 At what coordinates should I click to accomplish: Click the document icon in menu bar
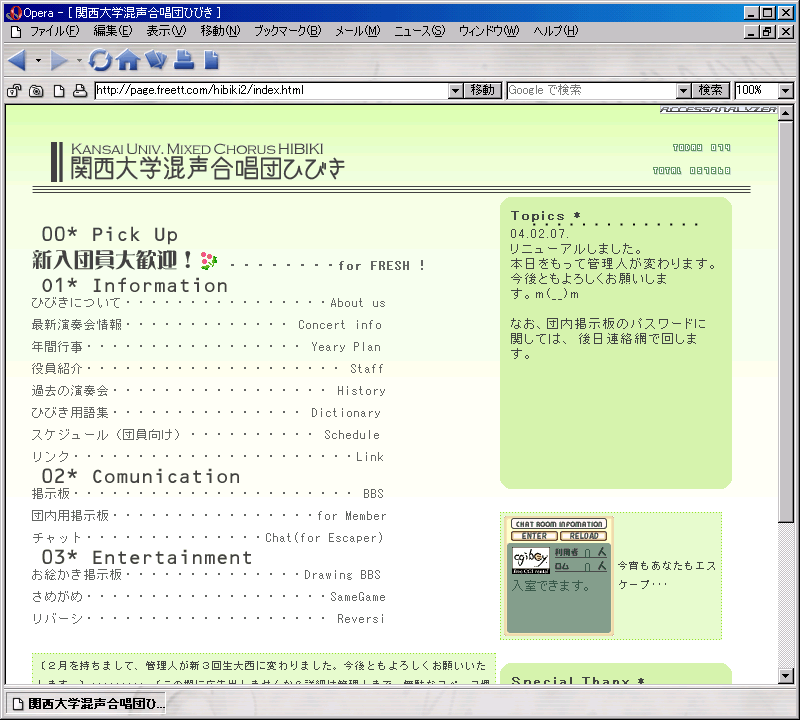(16, 32)
